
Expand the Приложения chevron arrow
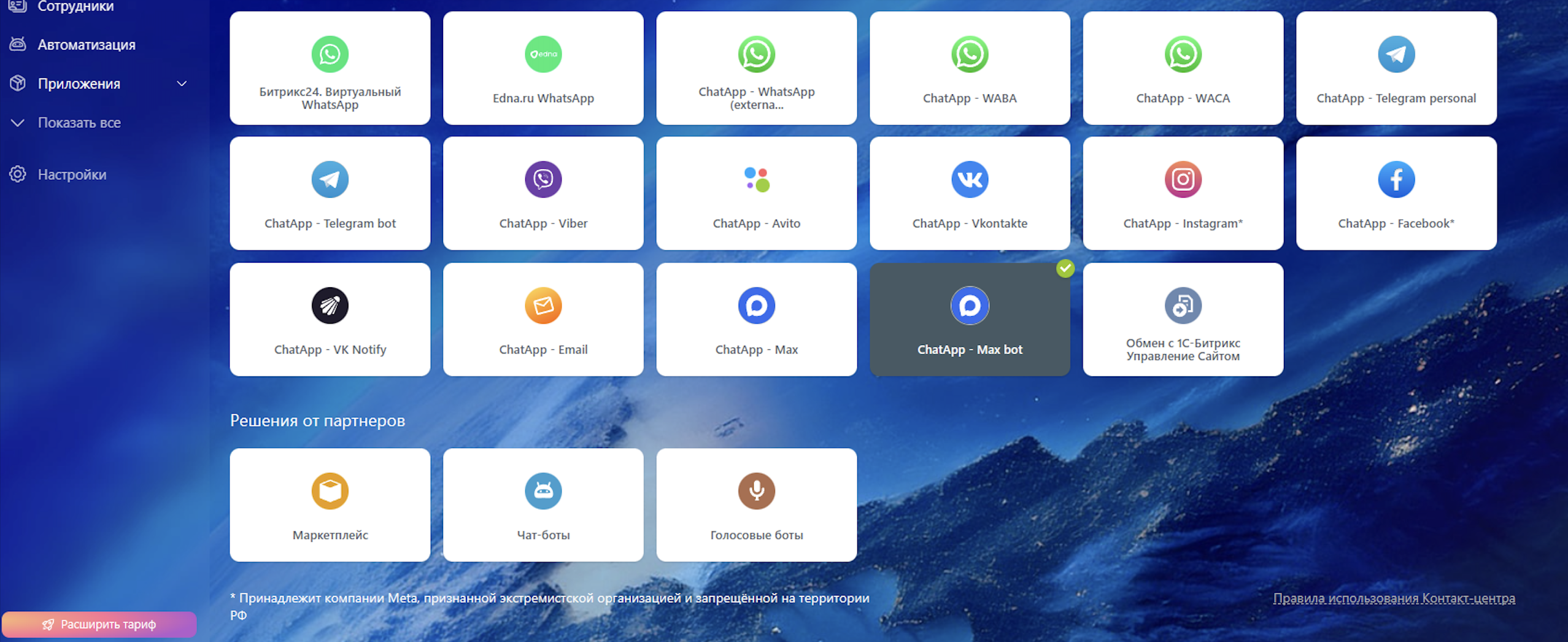coord(182,83)
